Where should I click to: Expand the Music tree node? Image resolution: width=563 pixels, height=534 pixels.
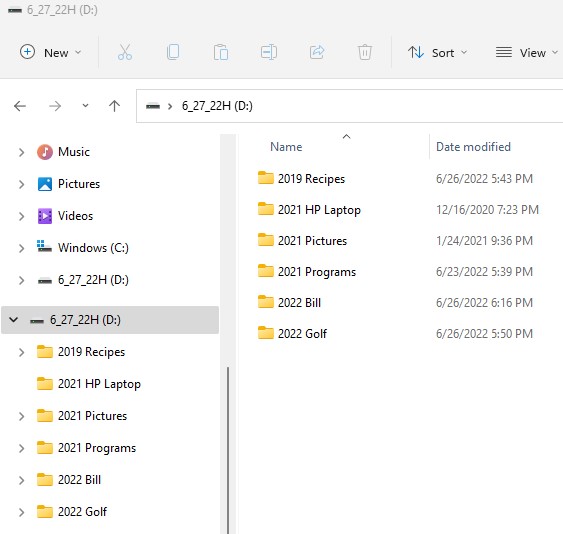21,152
